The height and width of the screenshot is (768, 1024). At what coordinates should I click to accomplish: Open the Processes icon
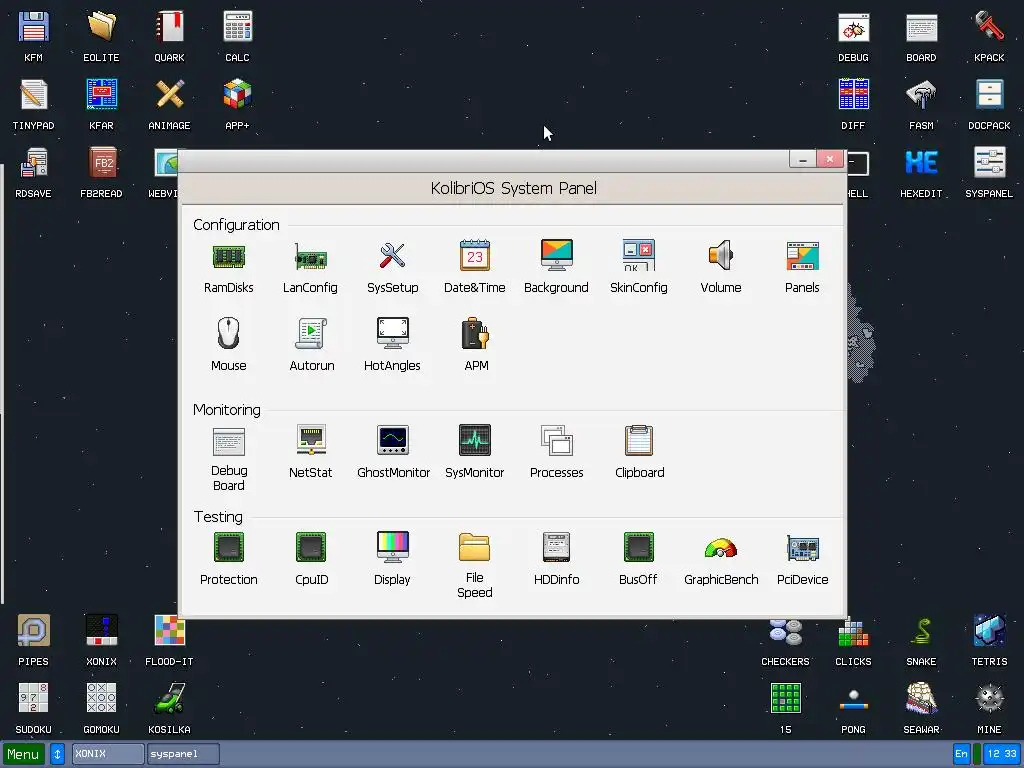click(556, 440)
